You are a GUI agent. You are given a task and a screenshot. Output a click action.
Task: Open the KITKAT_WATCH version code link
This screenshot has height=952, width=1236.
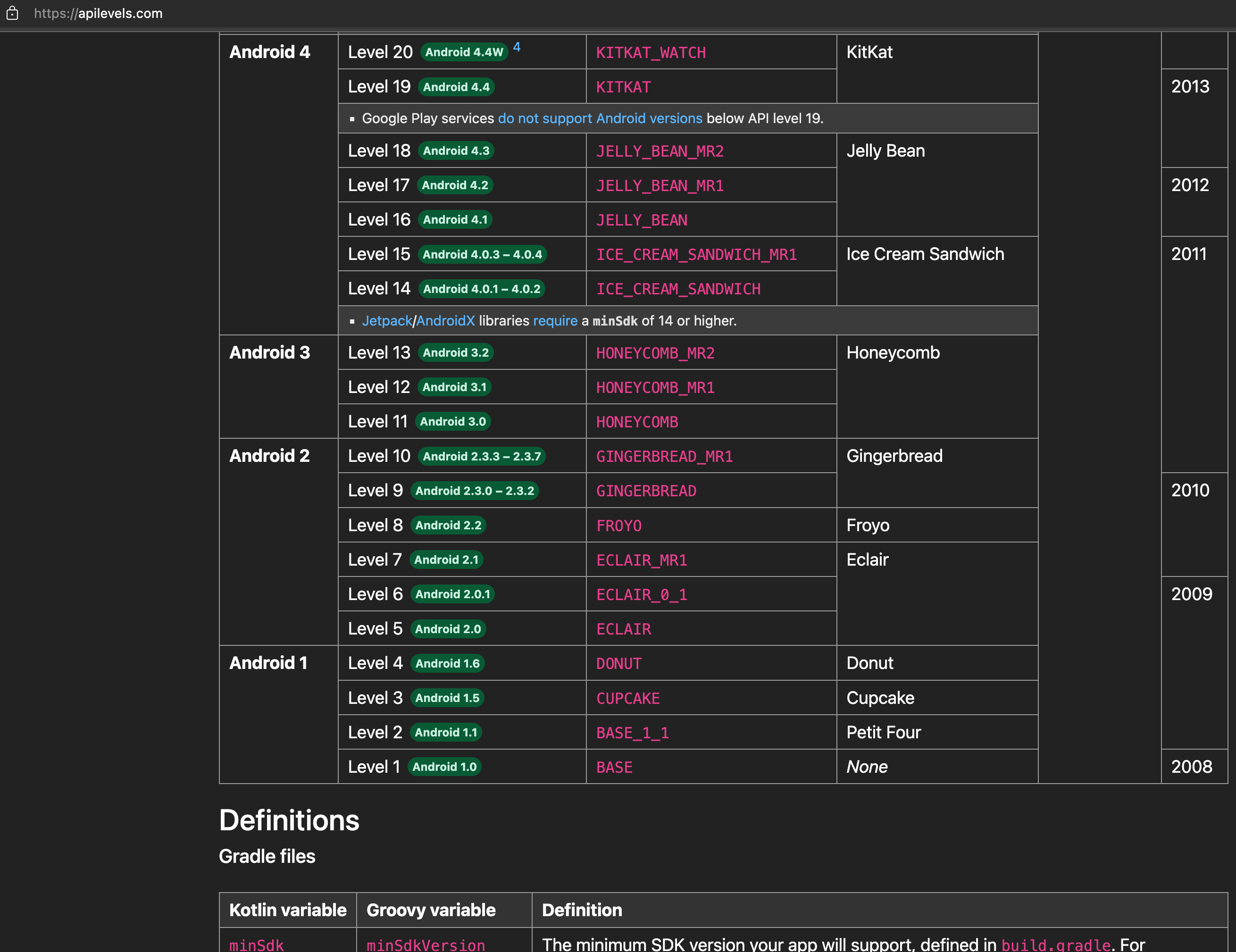[x=651, y=53]
